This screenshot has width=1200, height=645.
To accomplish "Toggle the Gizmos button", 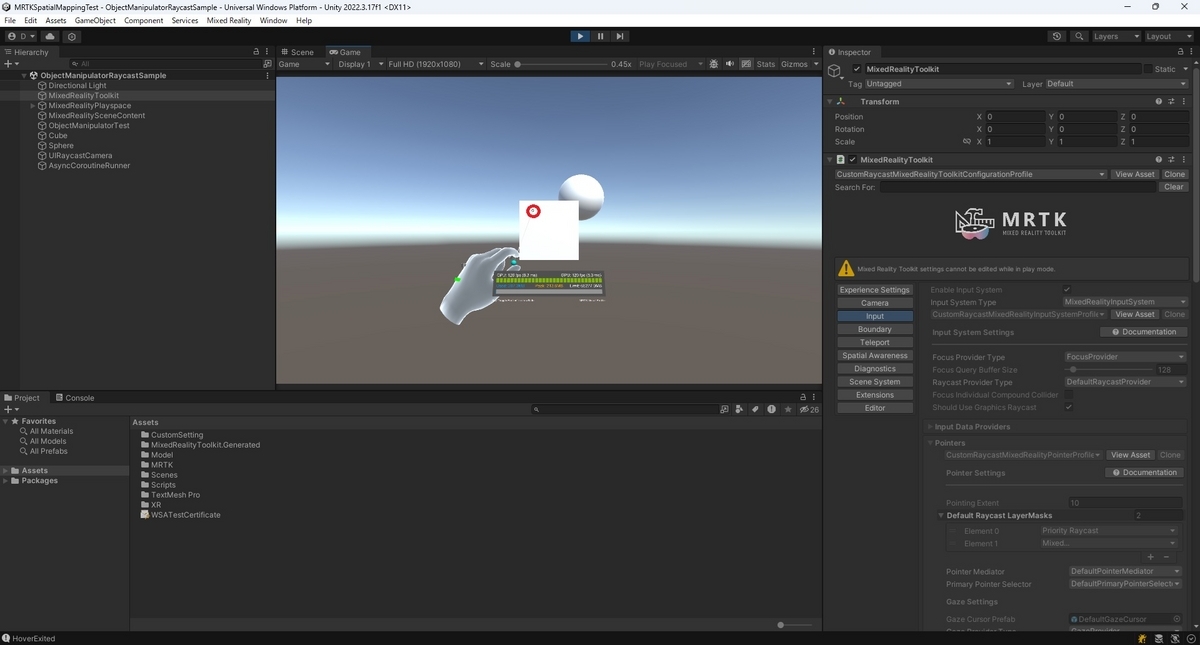I will click(794, 64).
